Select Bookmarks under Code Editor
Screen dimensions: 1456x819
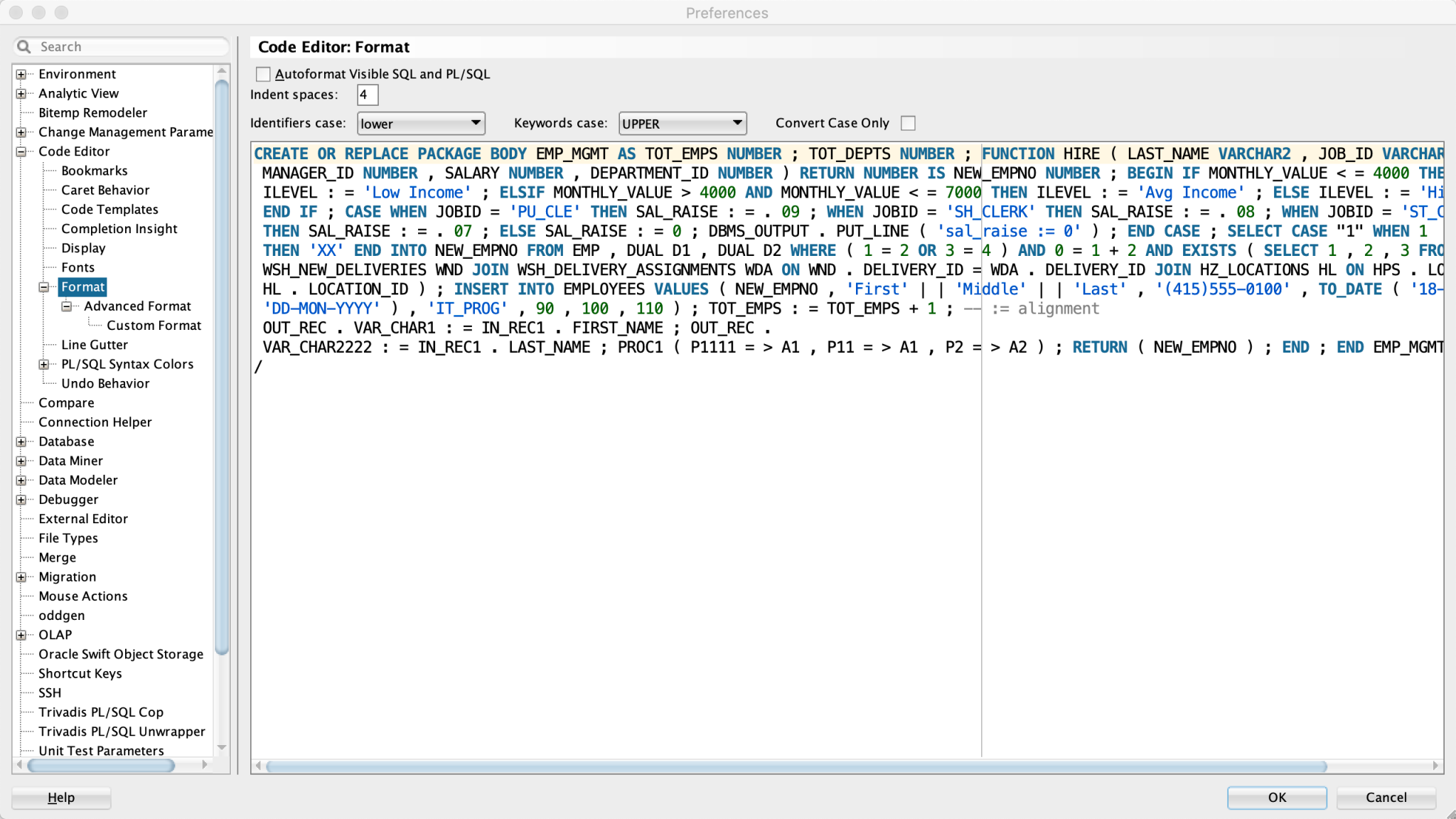[x=95, y=170]
